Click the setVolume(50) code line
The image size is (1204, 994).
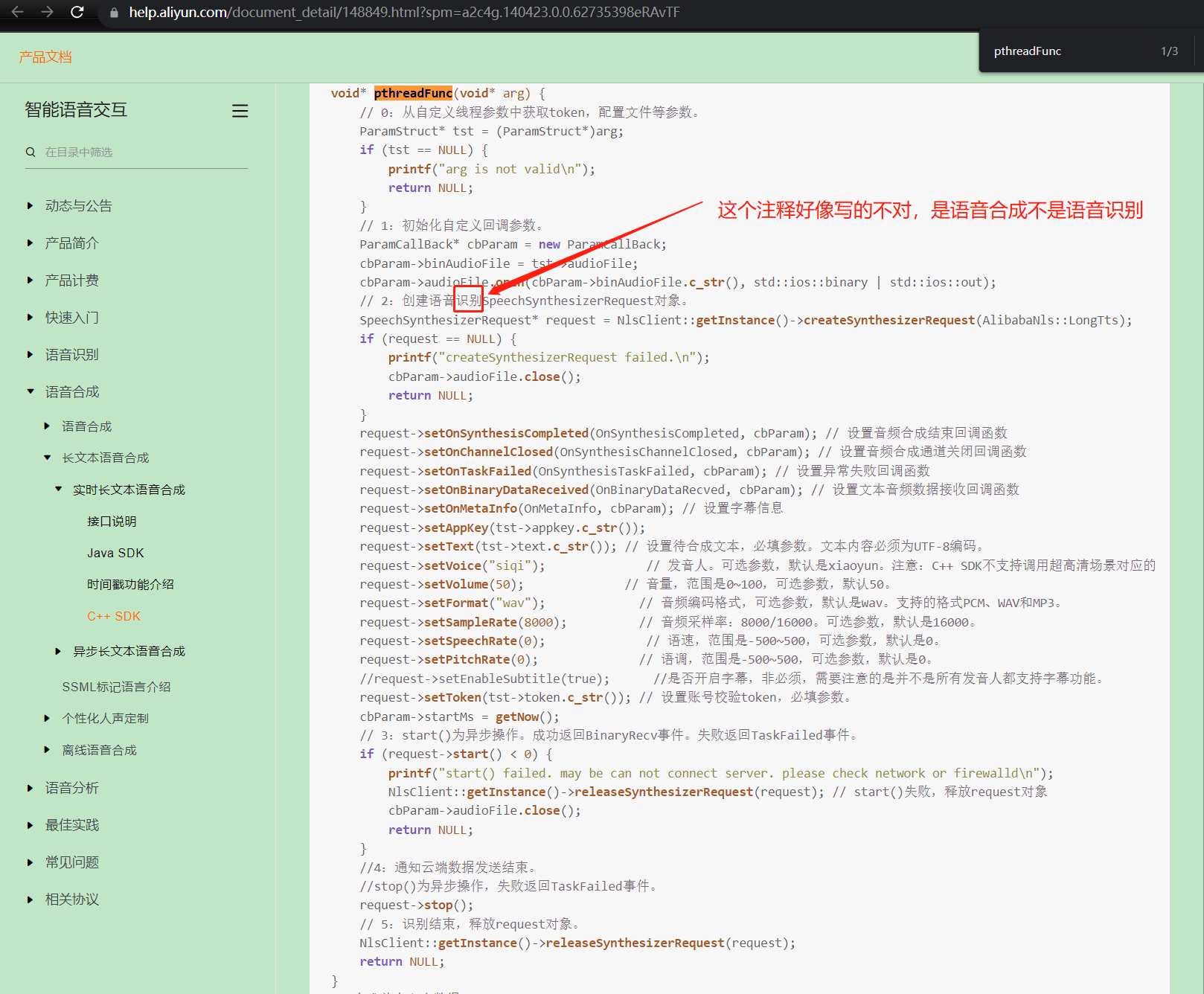click(x=441, y=584)
